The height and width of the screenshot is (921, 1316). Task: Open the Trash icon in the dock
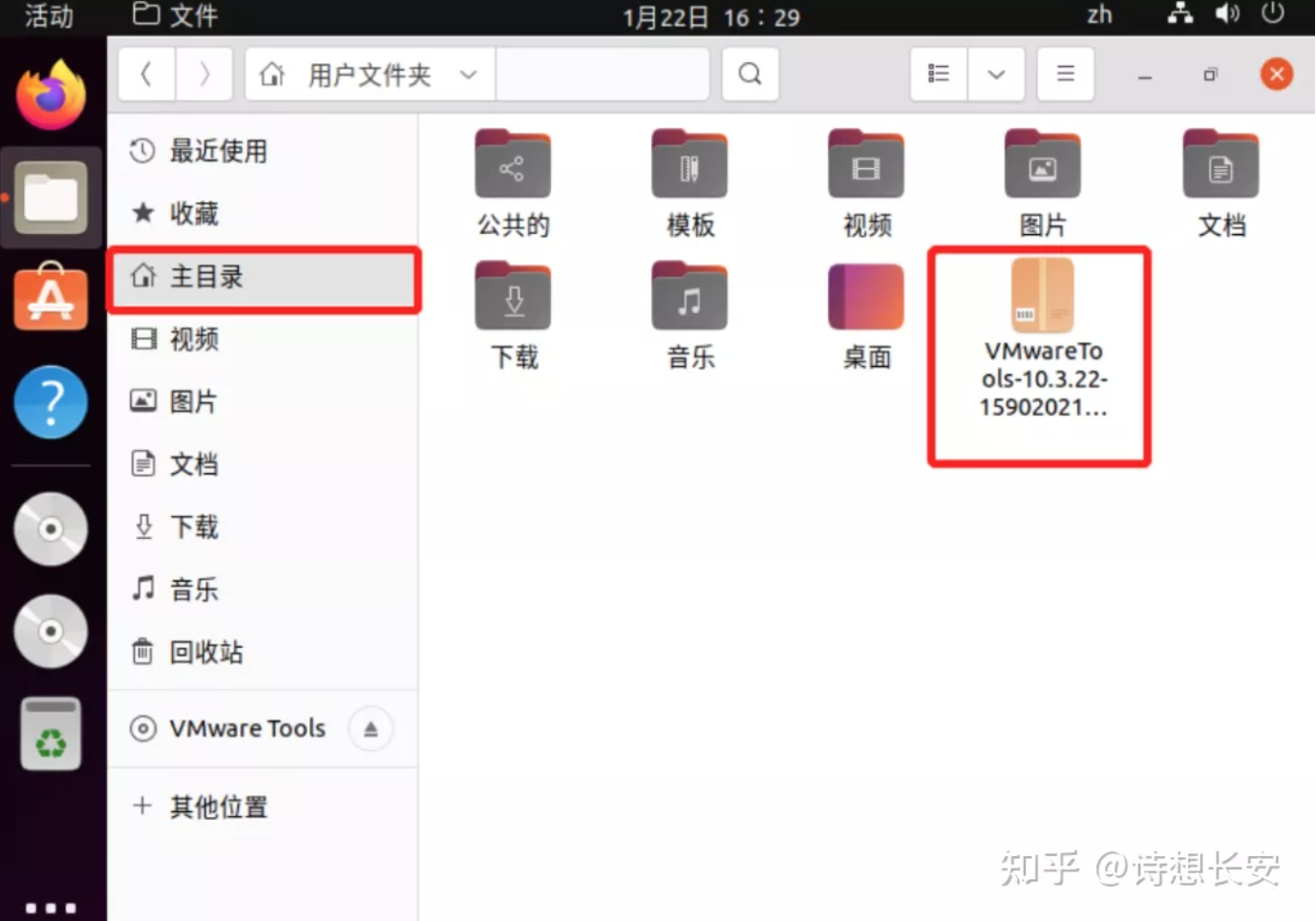point(51,732)
